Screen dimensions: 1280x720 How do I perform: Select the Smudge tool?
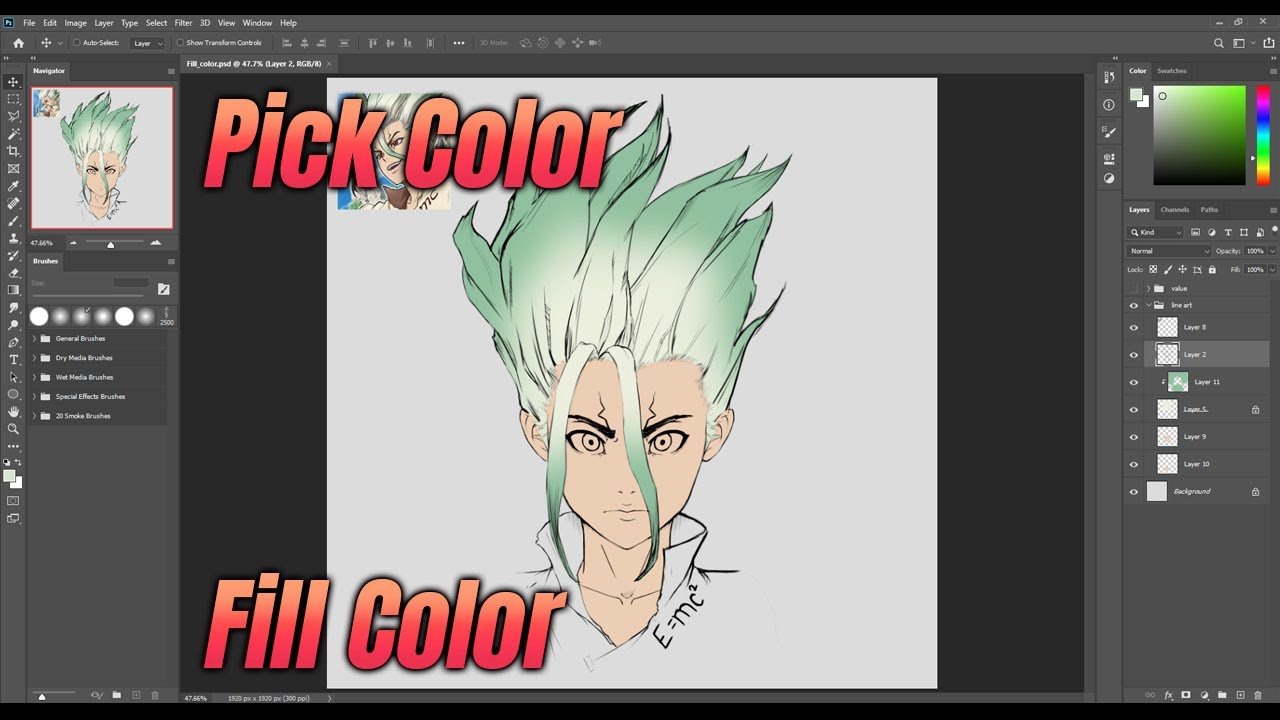click(x=13, y=307)
